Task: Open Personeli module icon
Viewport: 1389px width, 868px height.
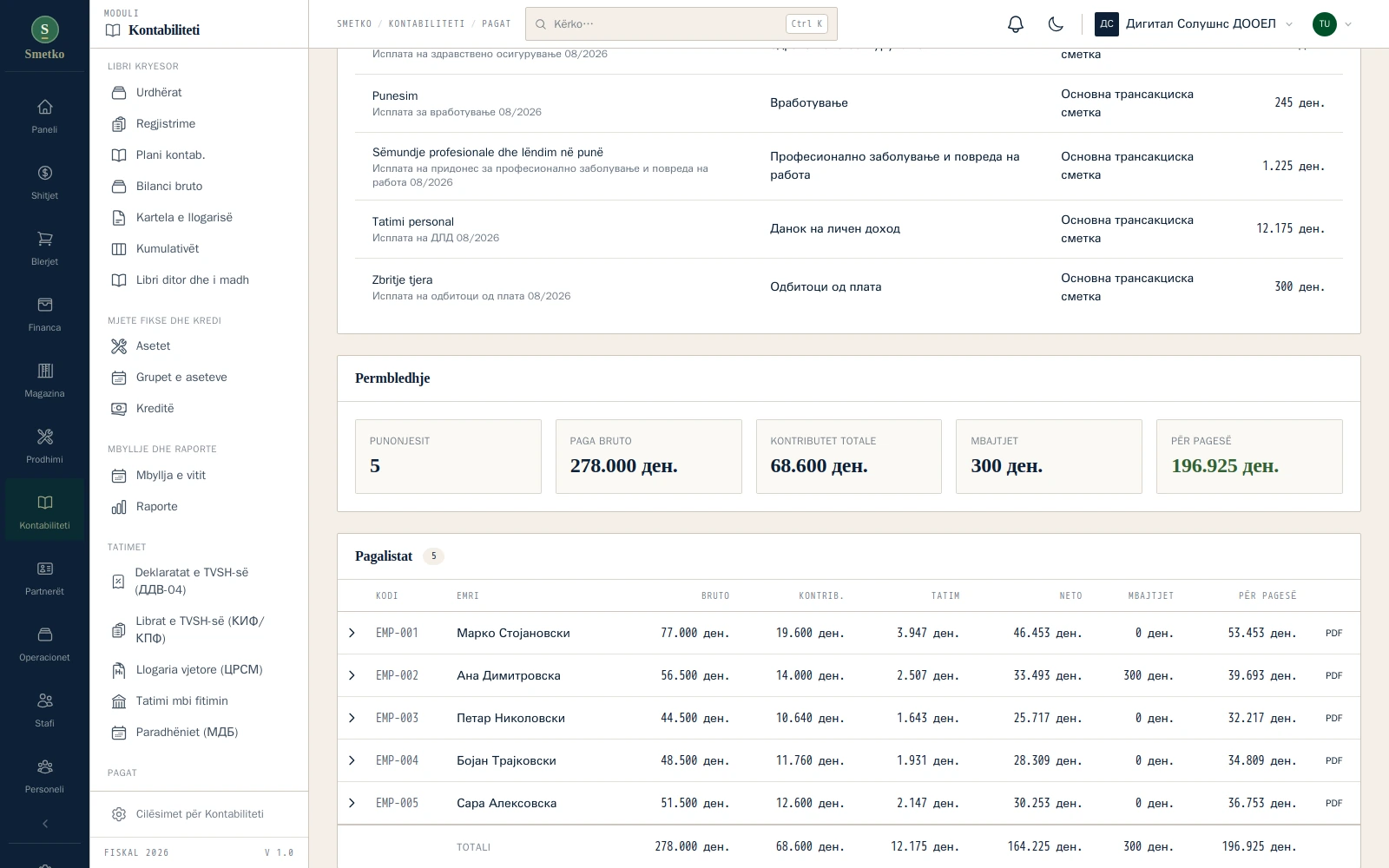Action: [x=45, y=776]
